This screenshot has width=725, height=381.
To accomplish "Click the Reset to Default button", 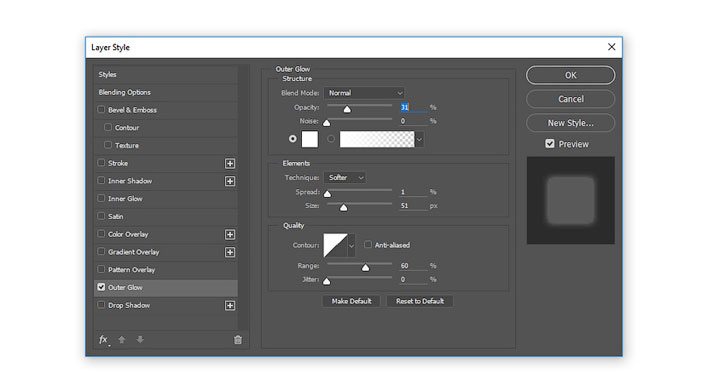I will pos(420,301).
